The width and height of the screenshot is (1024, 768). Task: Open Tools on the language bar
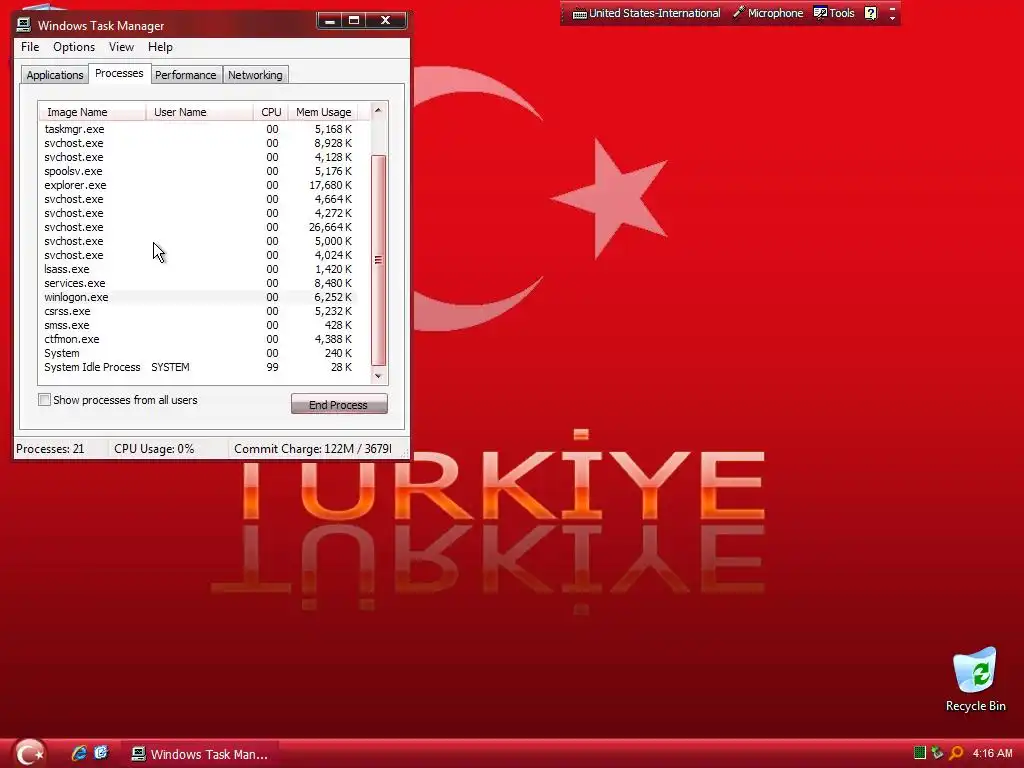tap(834, 13)
